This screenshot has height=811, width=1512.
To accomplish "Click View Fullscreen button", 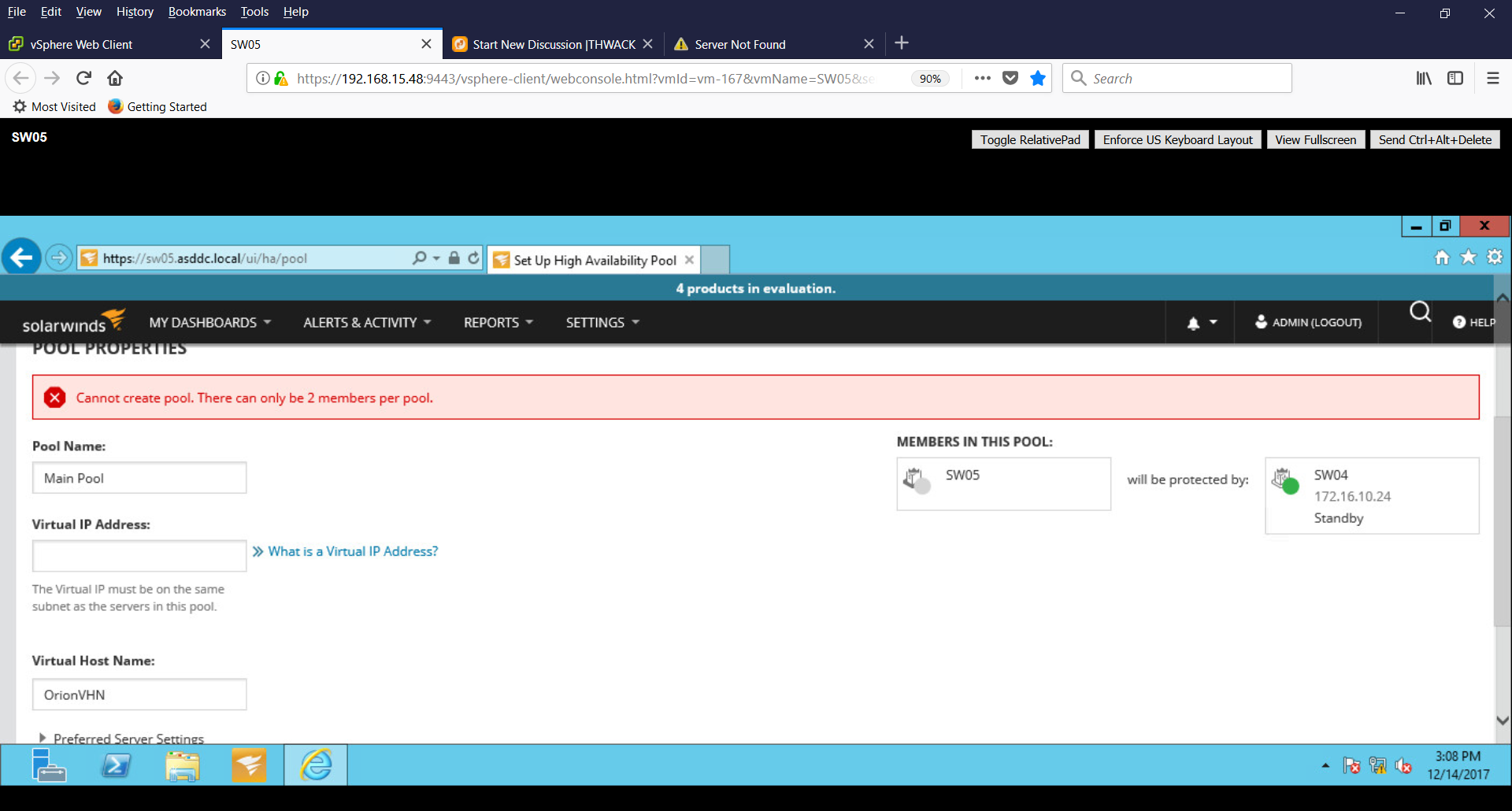I will (x=1315, y=139).
